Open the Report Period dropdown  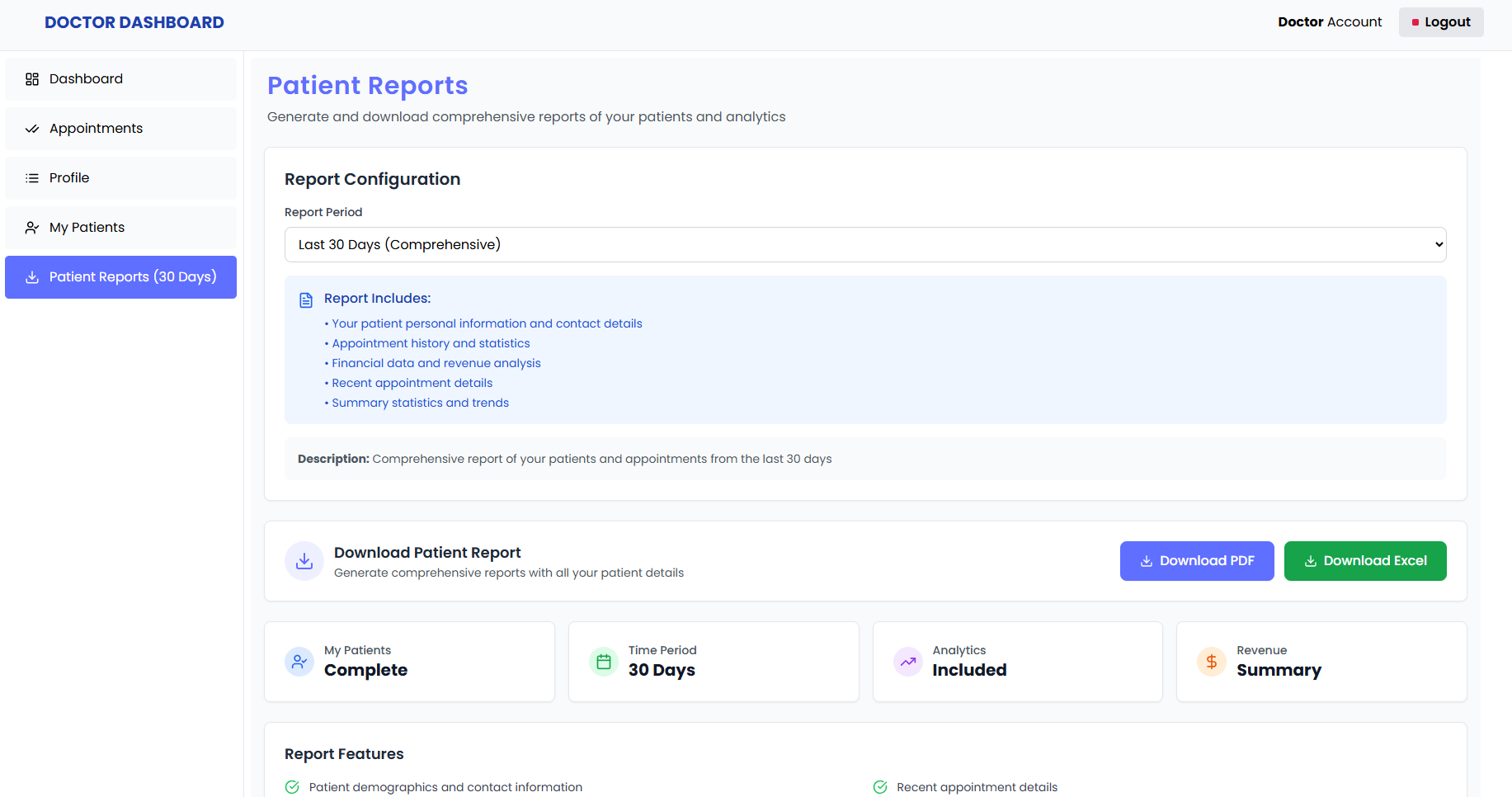tap(865, 244)
